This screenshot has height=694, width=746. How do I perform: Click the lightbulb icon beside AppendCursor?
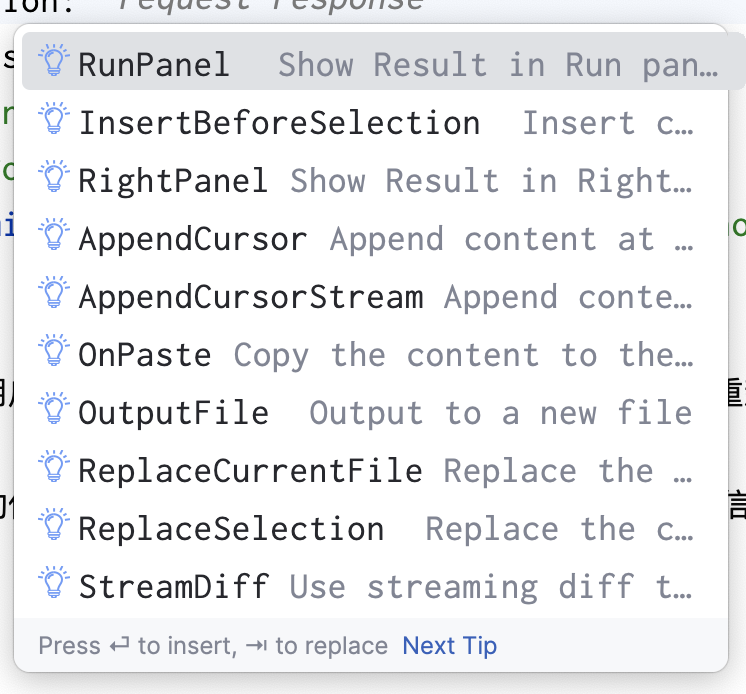tap(52, 236)
